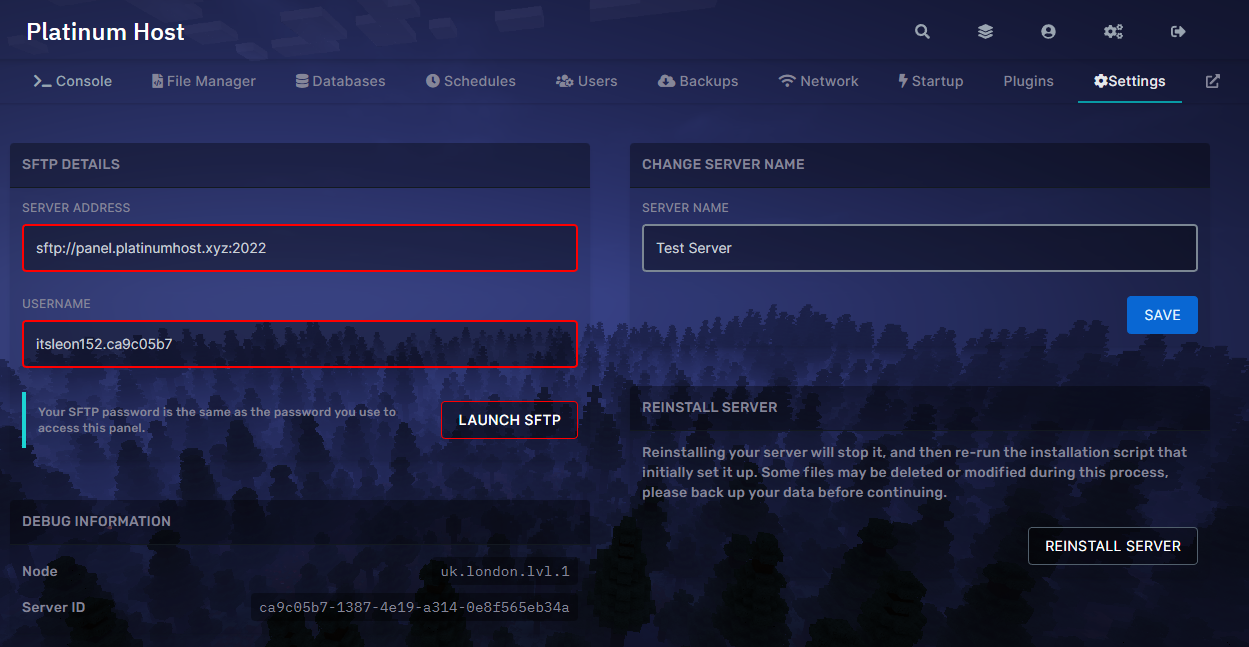Open the Backups tab
This screenshot has height=647, width=1249.
pos(698,81)
